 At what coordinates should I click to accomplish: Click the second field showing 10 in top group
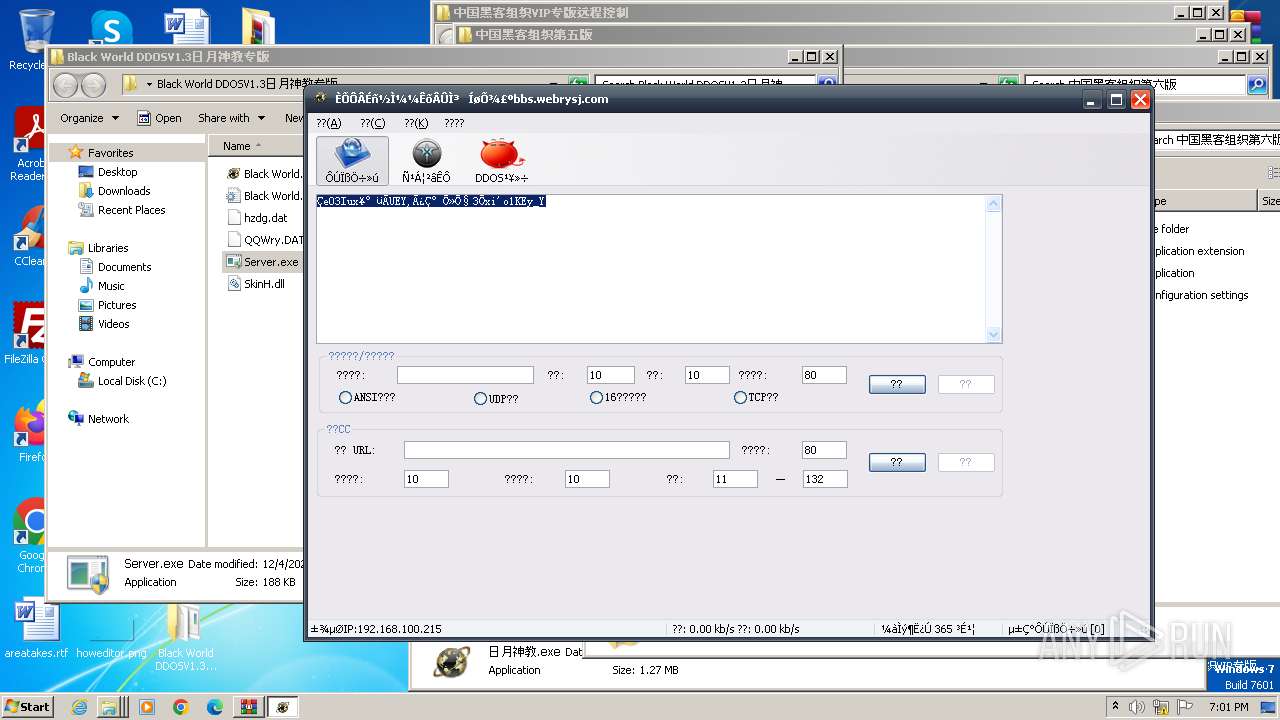click(x=707, y=375)
